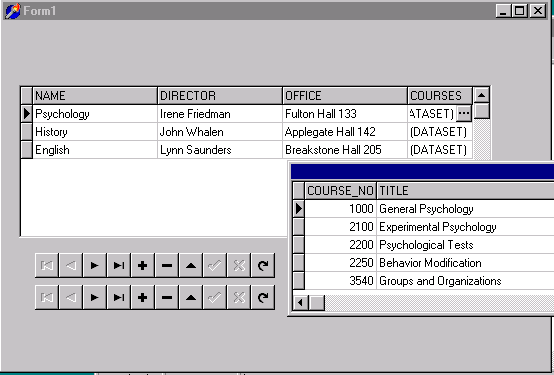The height and width of the screenshot is (375, 554).
Task: Click the Psychology name cell
Action: point(95,114)
